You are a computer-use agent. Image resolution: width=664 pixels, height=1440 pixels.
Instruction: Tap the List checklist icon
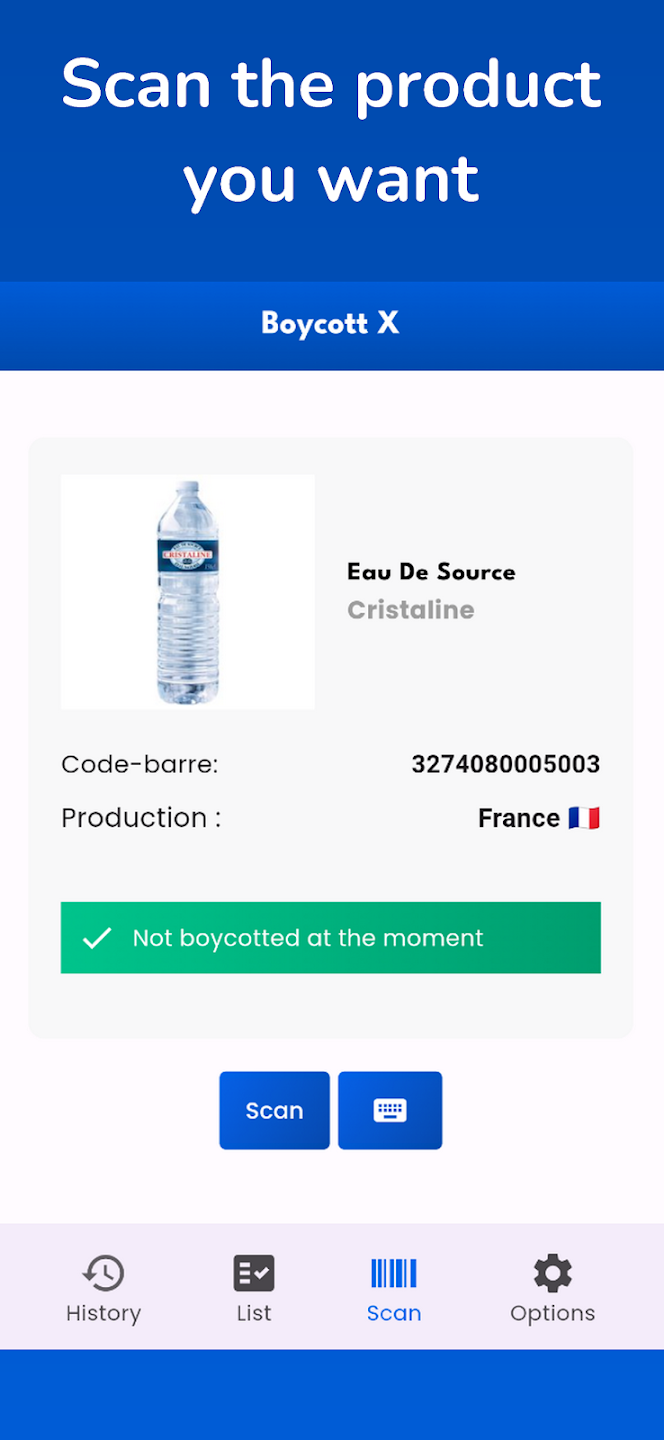tap(254, 1273)
